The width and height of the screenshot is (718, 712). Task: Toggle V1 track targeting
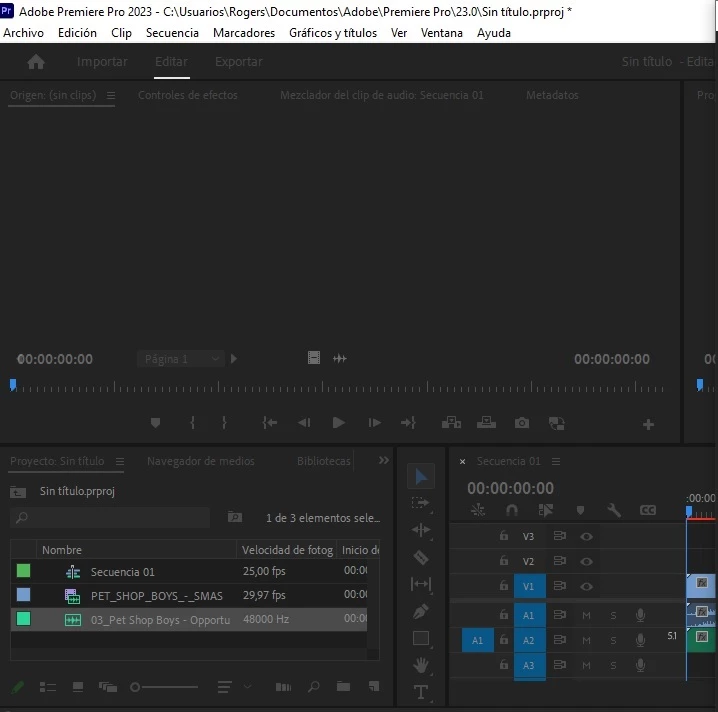(x=529, y=586)
